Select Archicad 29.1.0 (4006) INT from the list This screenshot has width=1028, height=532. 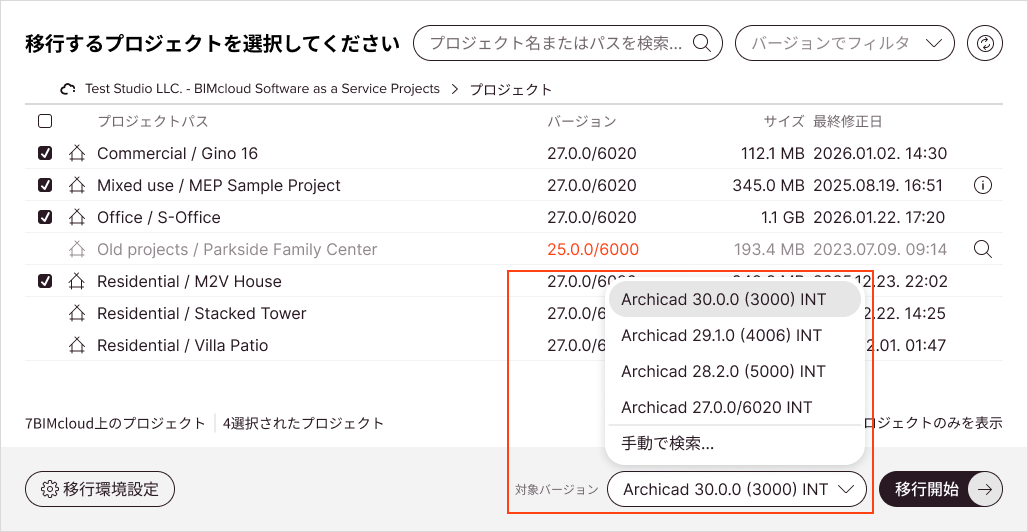coord(734,335)
